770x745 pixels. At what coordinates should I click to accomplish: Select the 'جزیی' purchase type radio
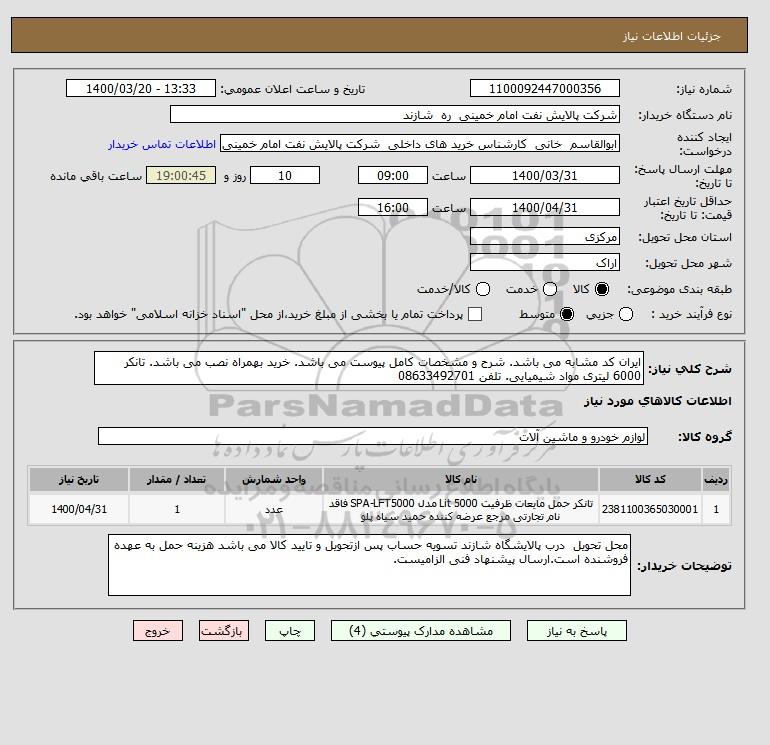pyautogui.click(x=626, y=314)
